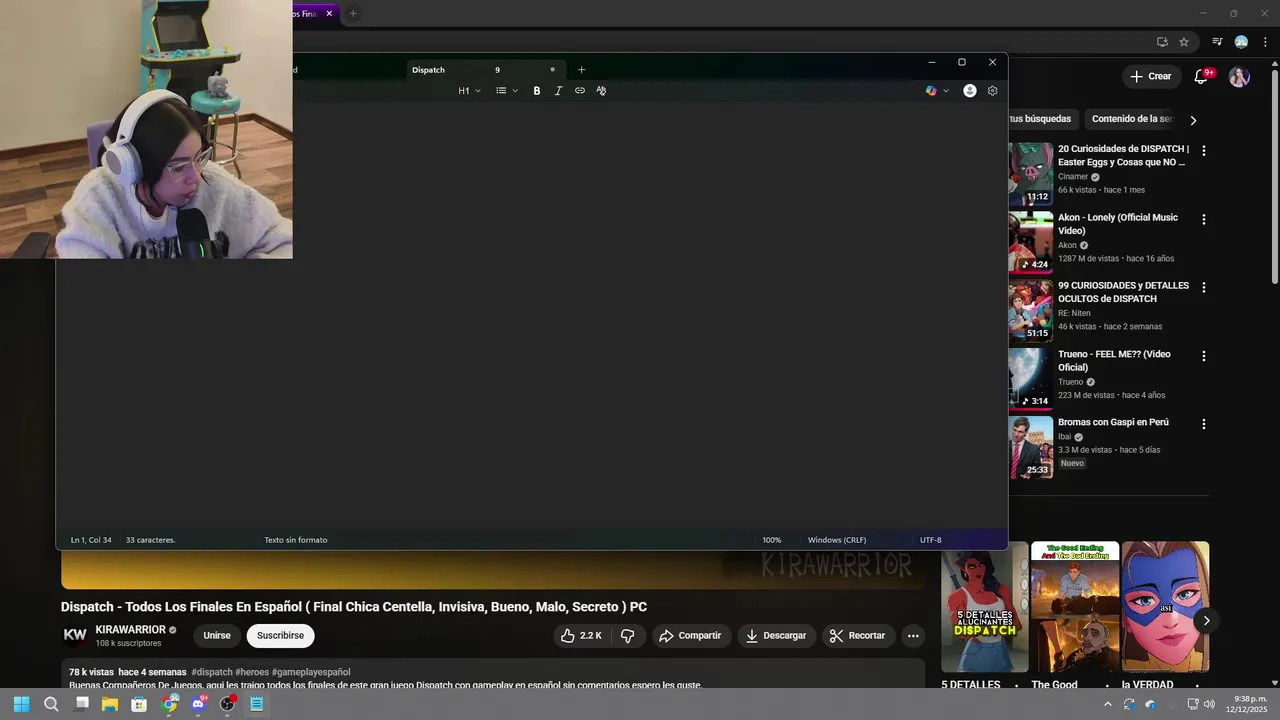The width and height of the screenshot is (1280, 720).
Task: Open the KW channel avatar
Action: pos(75,635)
